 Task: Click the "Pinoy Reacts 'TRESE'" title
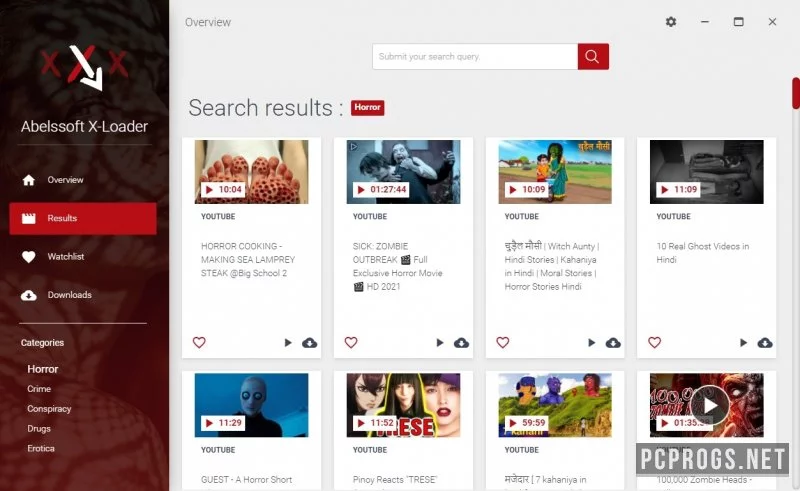(394, 480)
